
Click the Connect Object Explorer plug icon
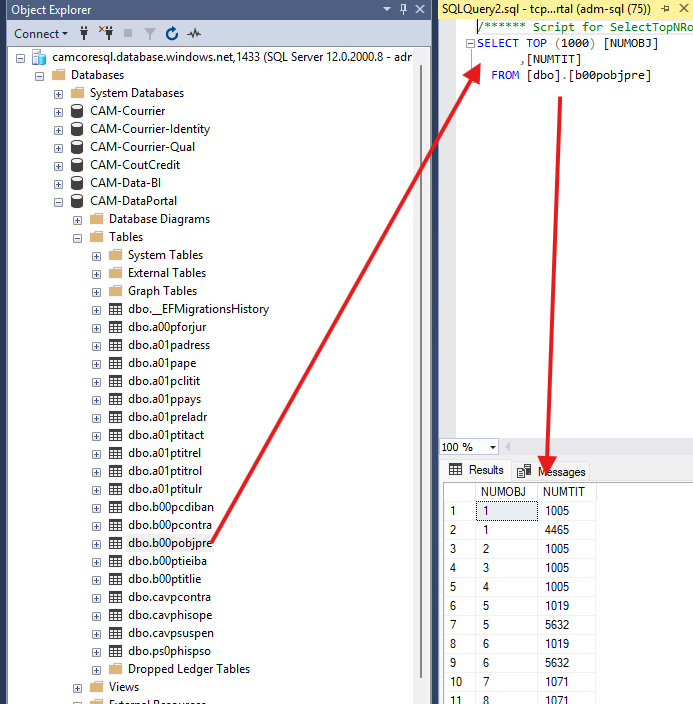point(83,34)
